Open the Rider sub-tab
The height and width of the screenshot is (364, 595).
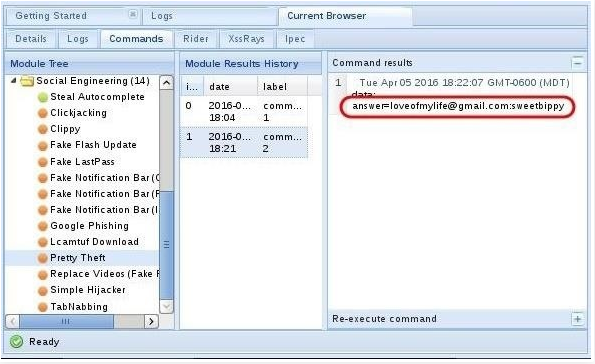pos(196,39)
